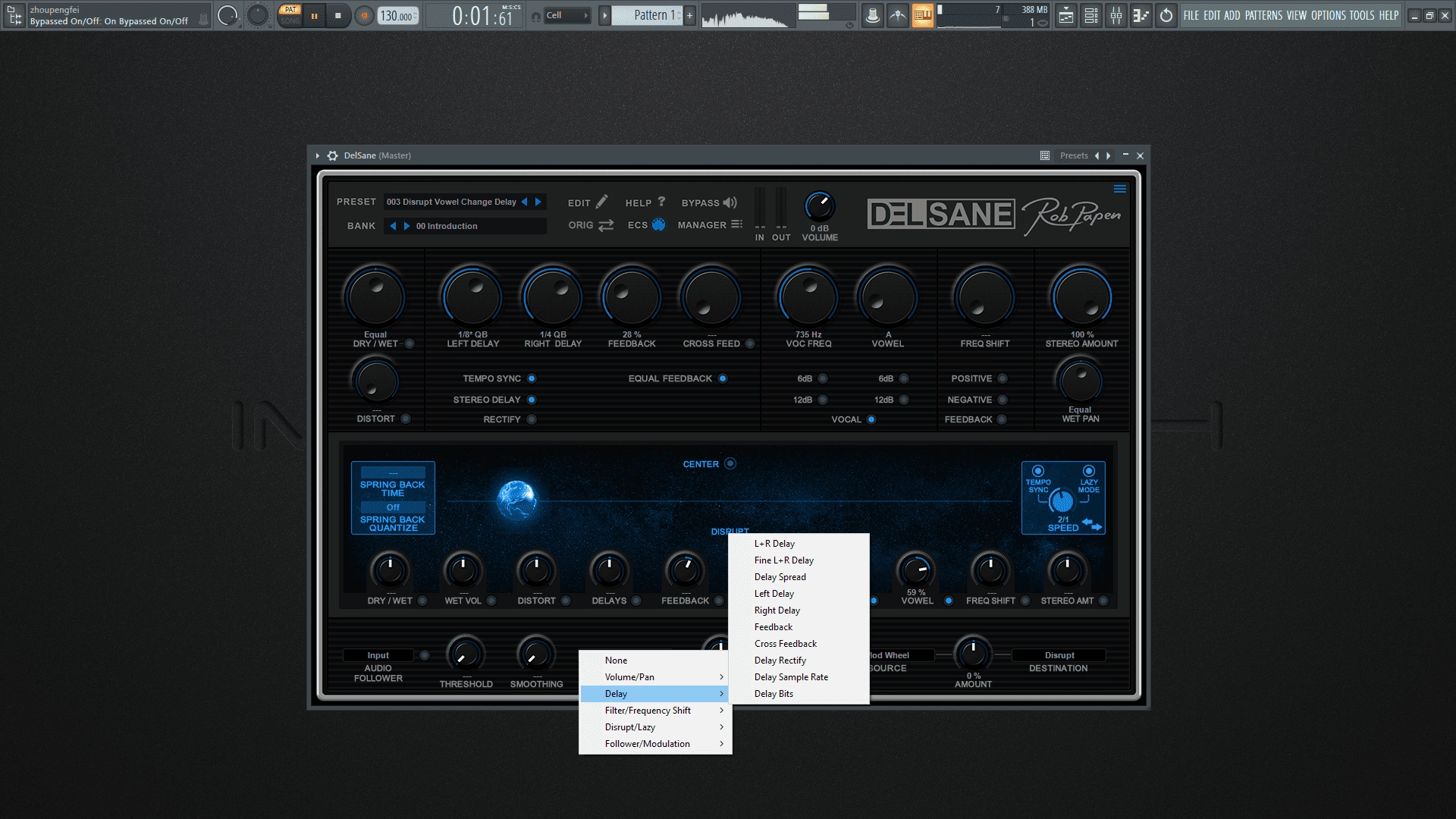1456x819 pixels.
Task: Open Input AUDIO FOLLOWER selector
Action: coord(378,655)
